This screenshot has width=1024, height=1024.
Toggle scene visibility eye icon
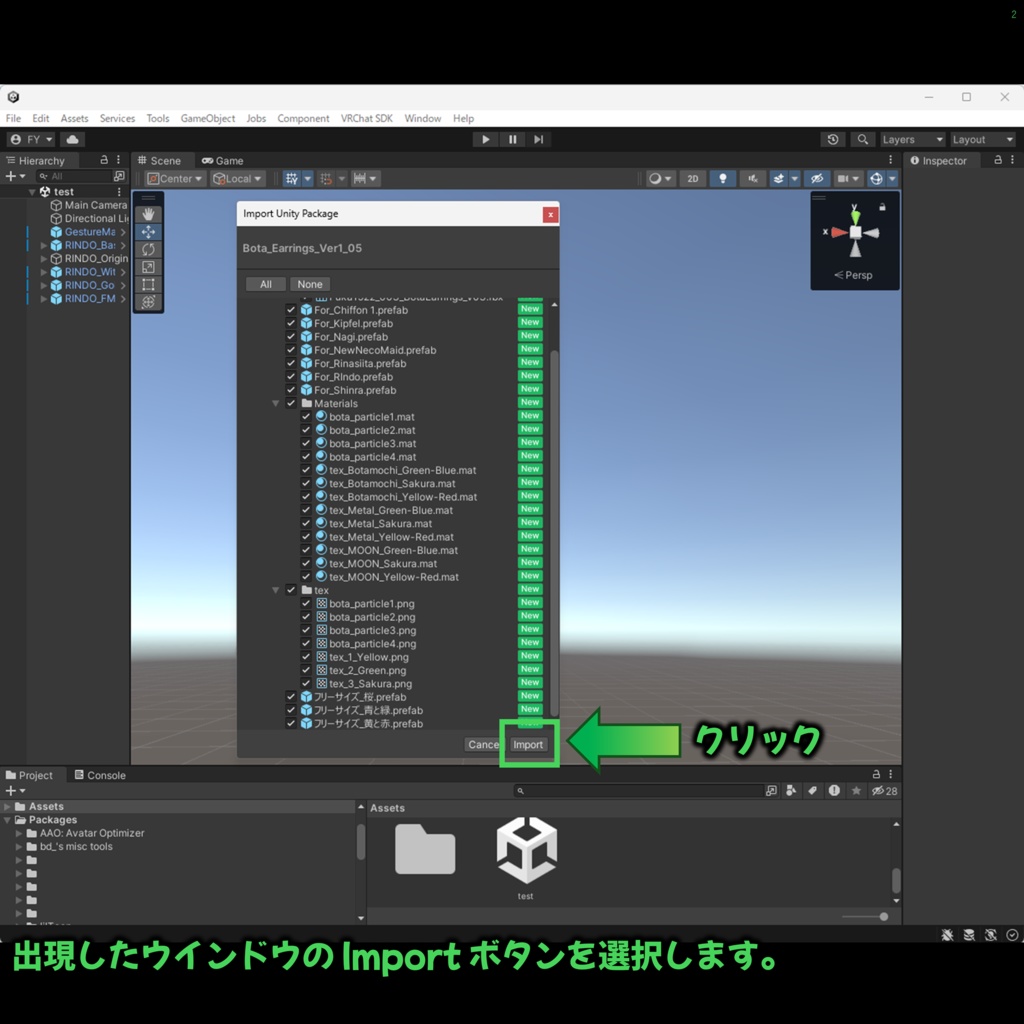tap(817, 178)
